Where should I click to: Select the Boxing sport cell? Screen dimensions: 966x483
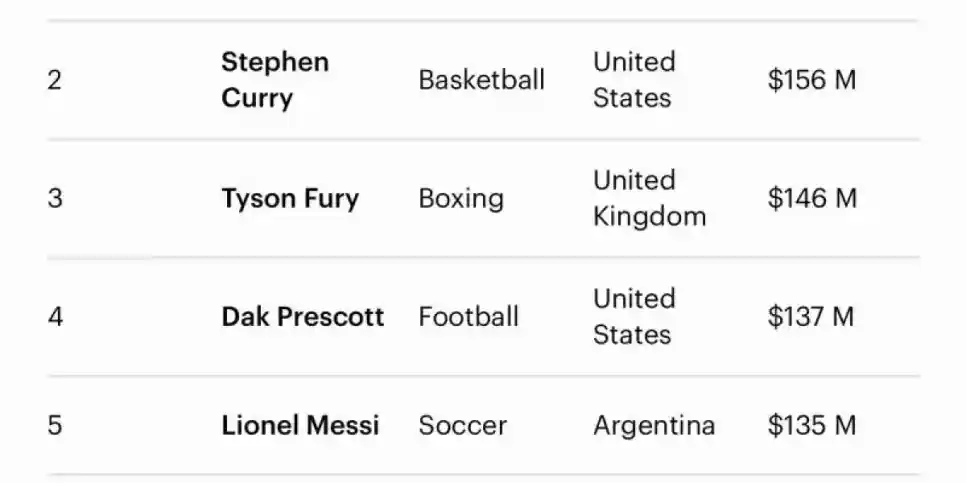[461, 198]
